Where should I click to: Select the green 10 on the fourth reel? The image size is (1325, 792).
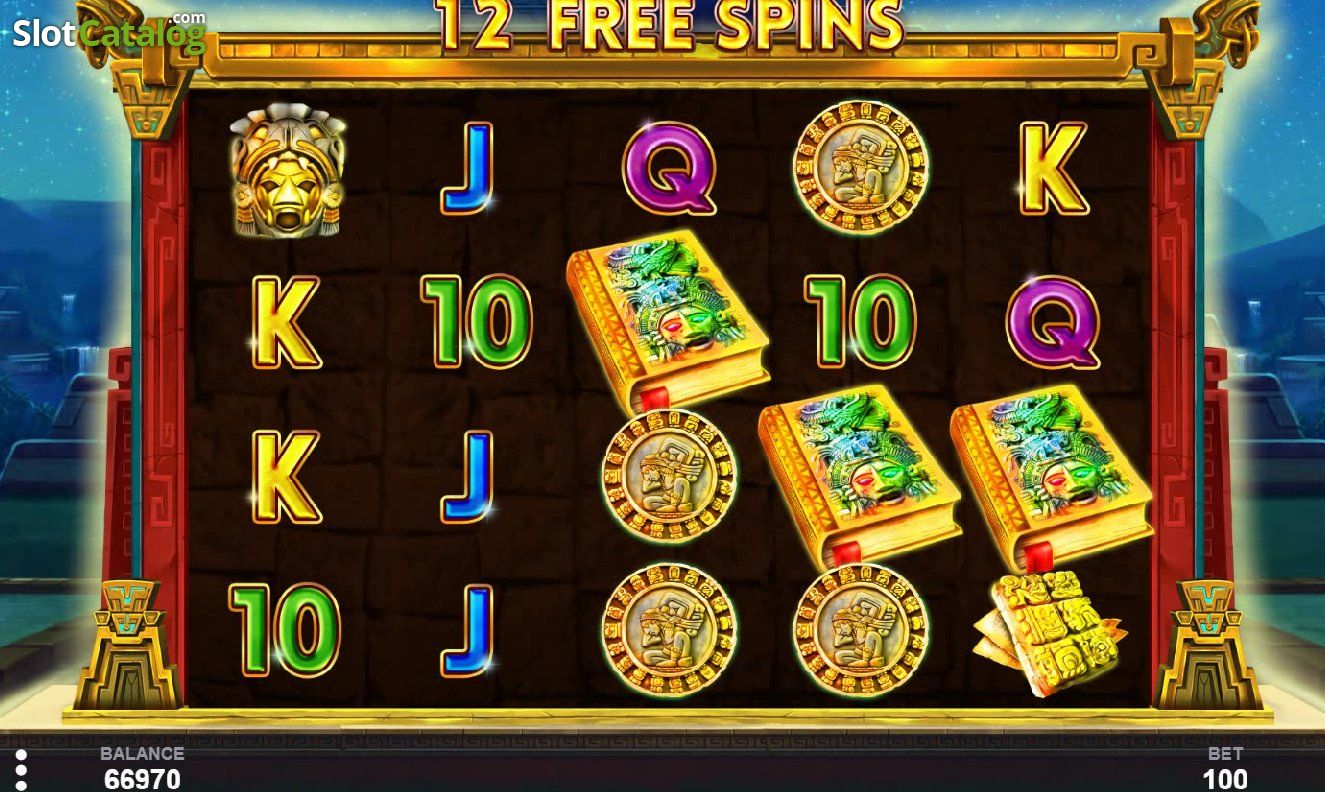pos(860,322)
